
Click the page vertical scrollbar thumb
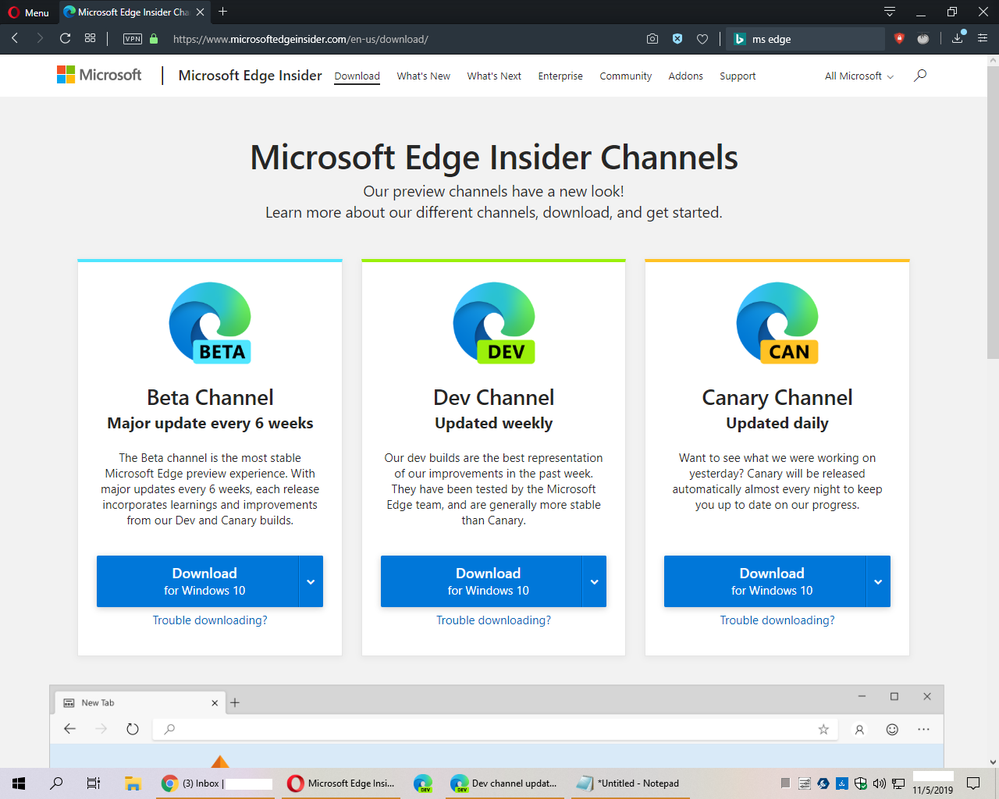[x=993, y=210]
